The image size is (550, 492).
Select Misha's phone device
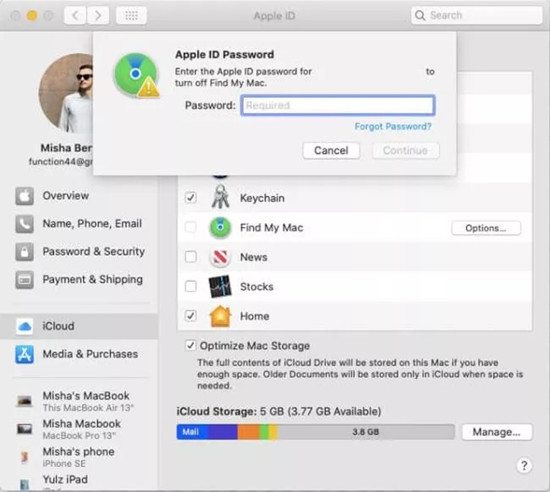[80, 457]
